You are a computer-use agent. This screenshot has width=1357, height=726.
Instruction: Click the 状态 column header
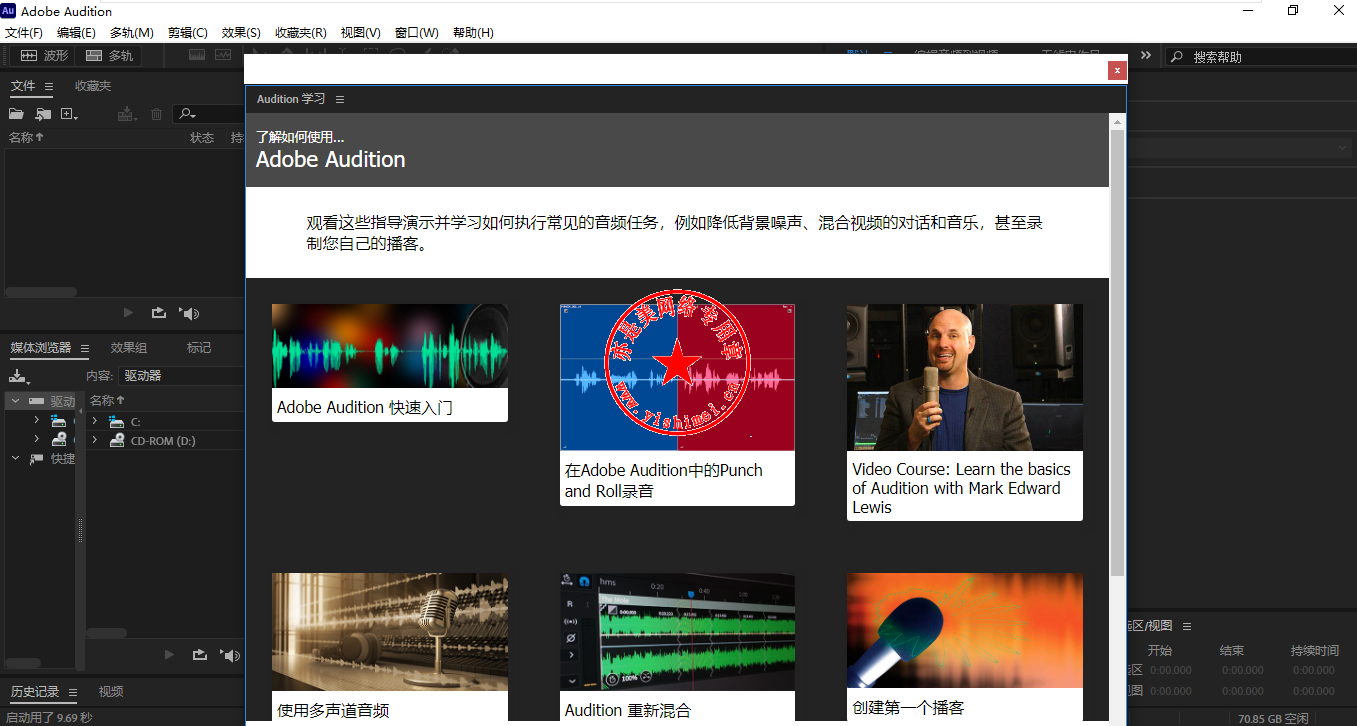[202, 138]
